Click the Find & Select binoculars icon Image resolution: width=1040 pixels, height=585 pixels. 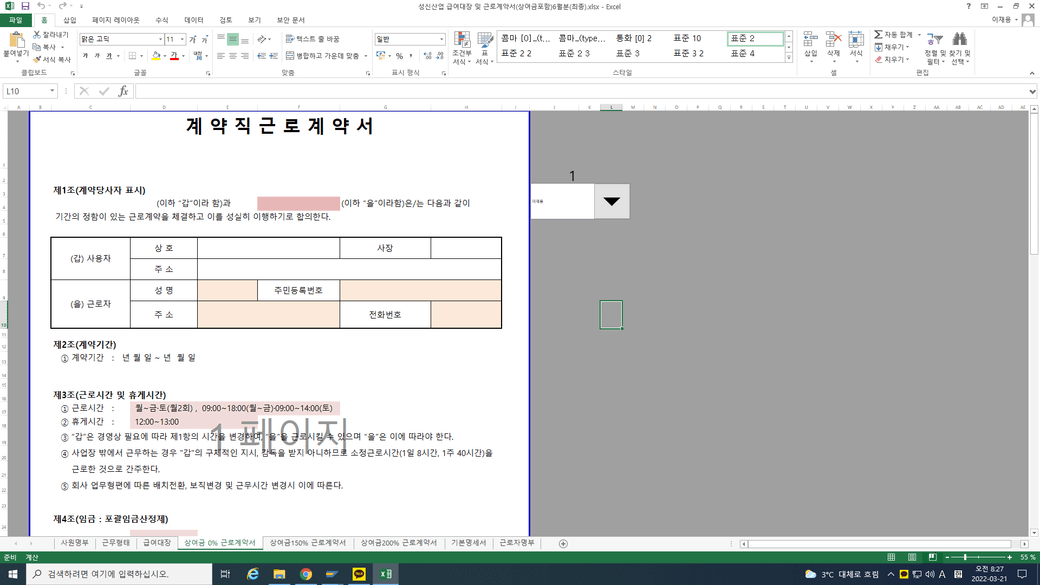coord(960,41)
